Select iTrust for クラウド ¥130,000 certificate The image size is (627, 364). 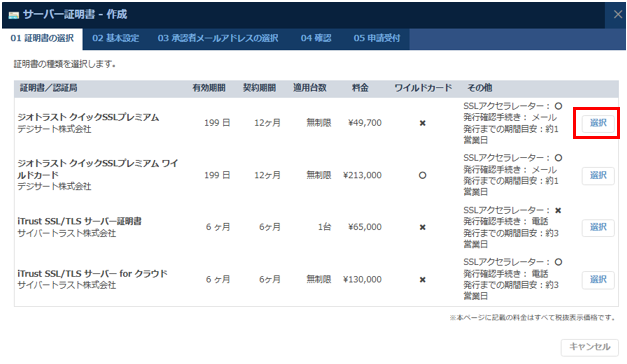[x=598, y=279]
